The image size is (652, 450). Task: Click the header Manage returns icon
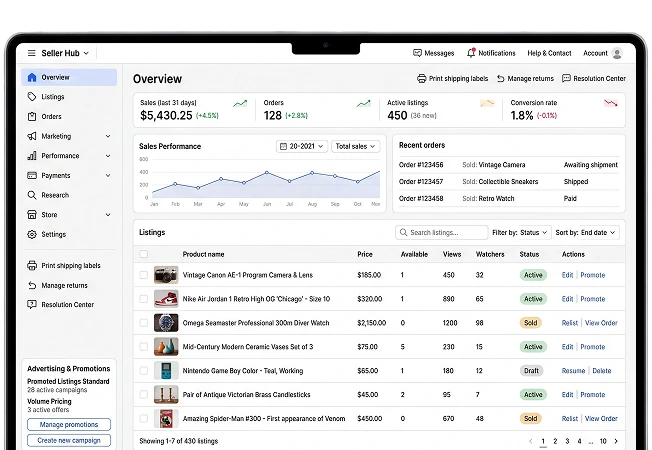(x=501, y=79)
